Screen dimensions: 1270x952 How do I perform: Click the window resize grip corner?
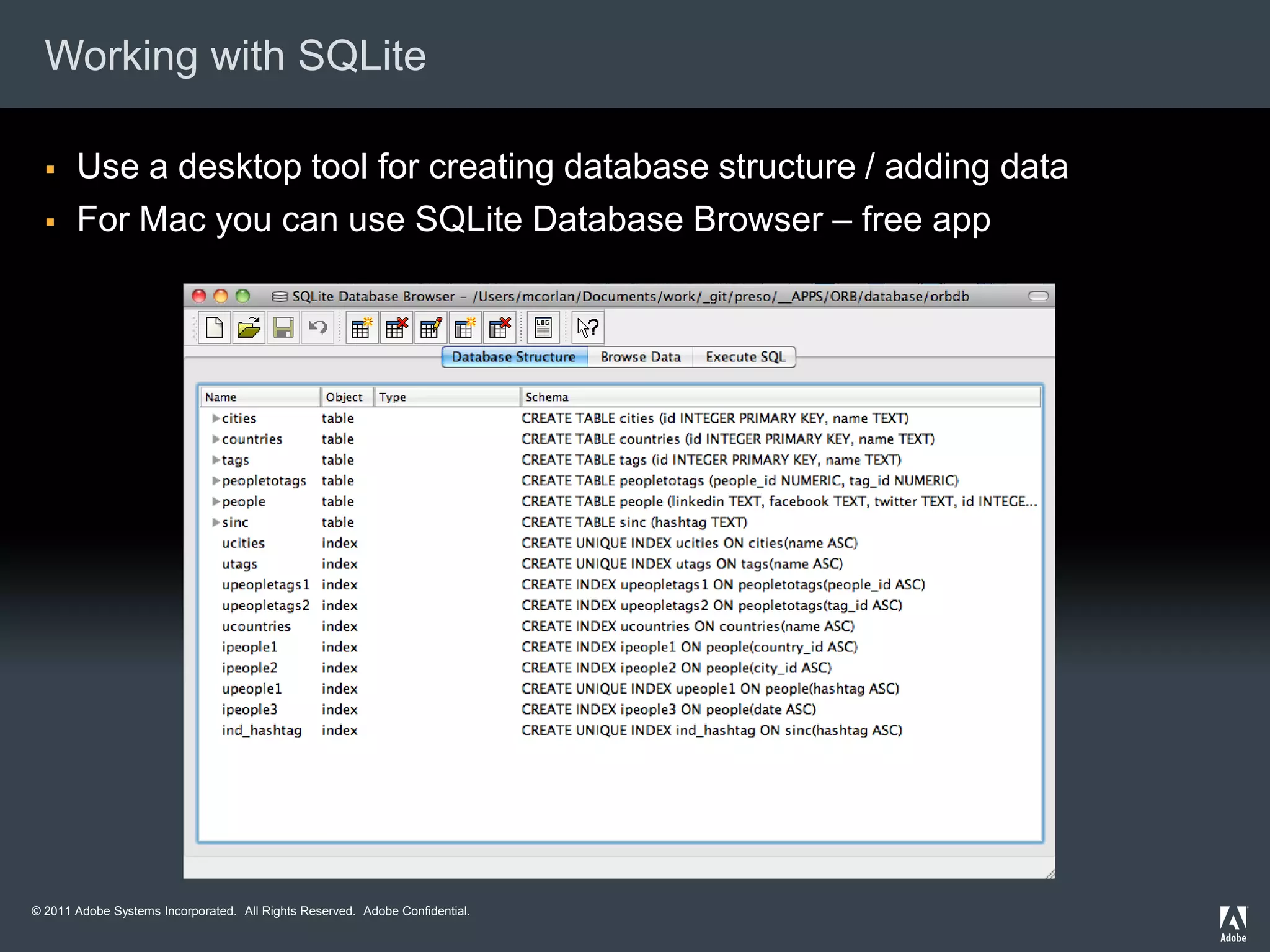coord(1049,873)
